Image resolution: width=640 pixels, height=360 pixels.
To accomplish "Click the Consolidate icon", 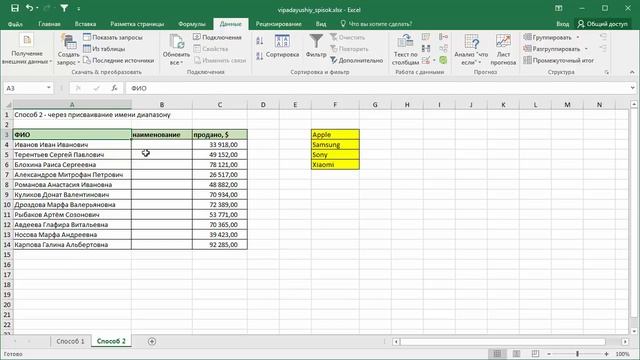I will pos(443,37).
